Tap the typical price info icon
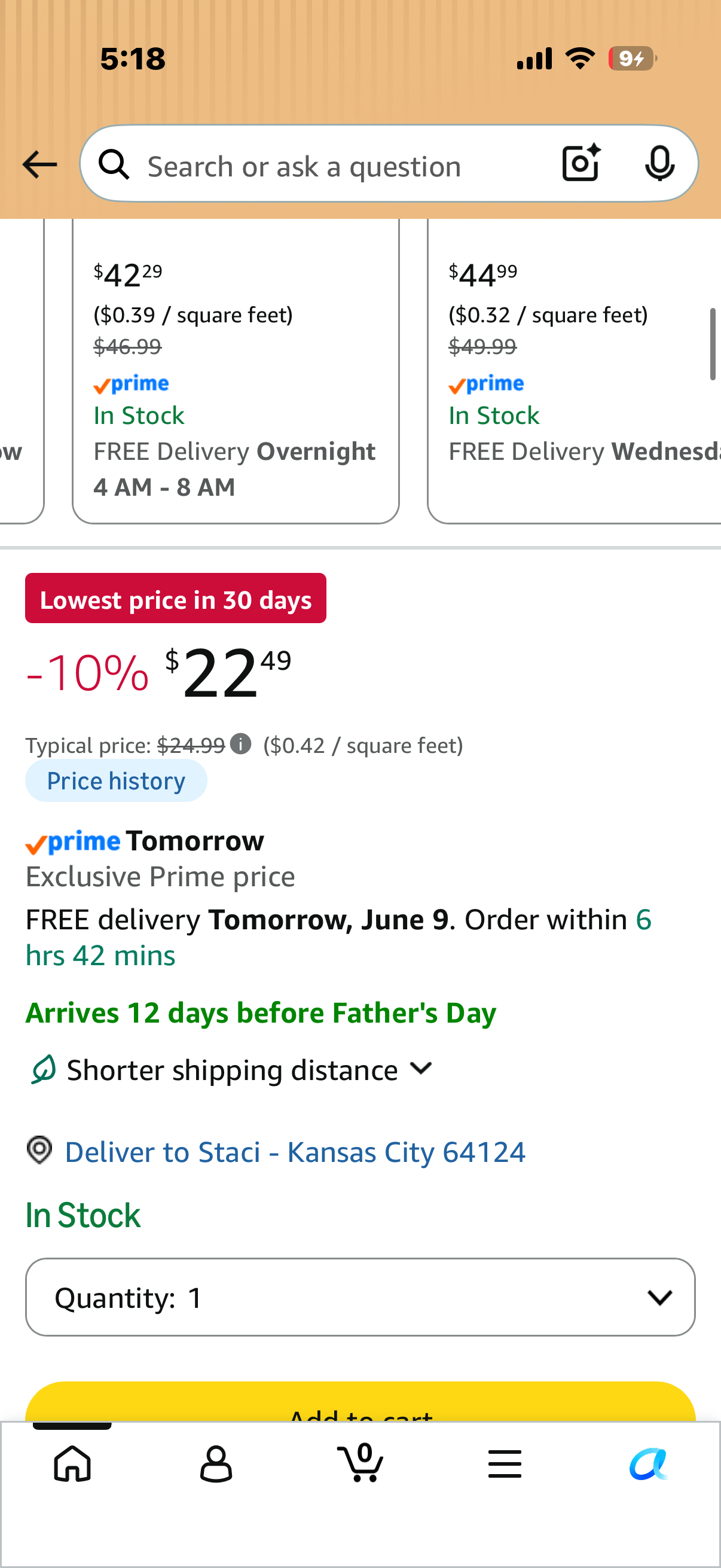The image size is (721, 1568). coord(241,744)
